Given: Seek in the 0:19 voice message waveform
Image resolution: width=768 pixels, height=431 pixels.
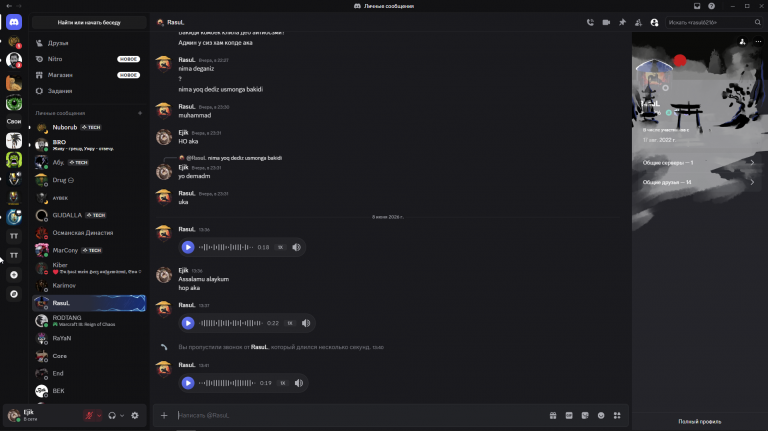Looking at the screenshot, I should [227, 383].
